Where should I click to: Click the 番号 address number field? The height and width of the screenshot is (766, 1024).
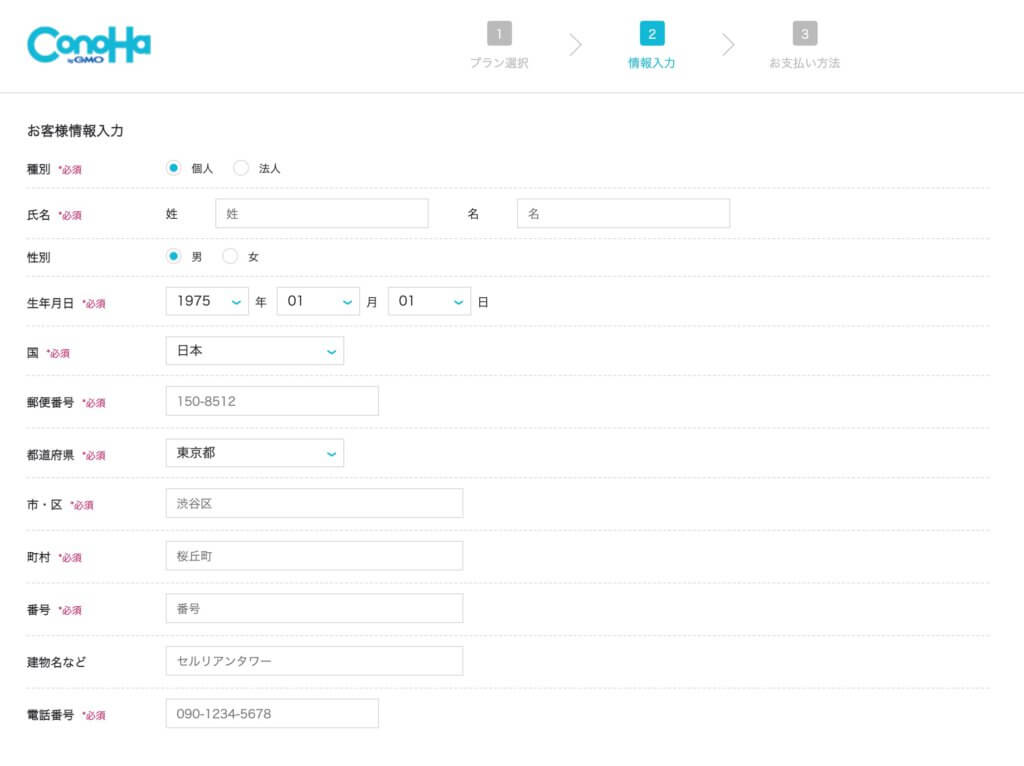point(315,609)
